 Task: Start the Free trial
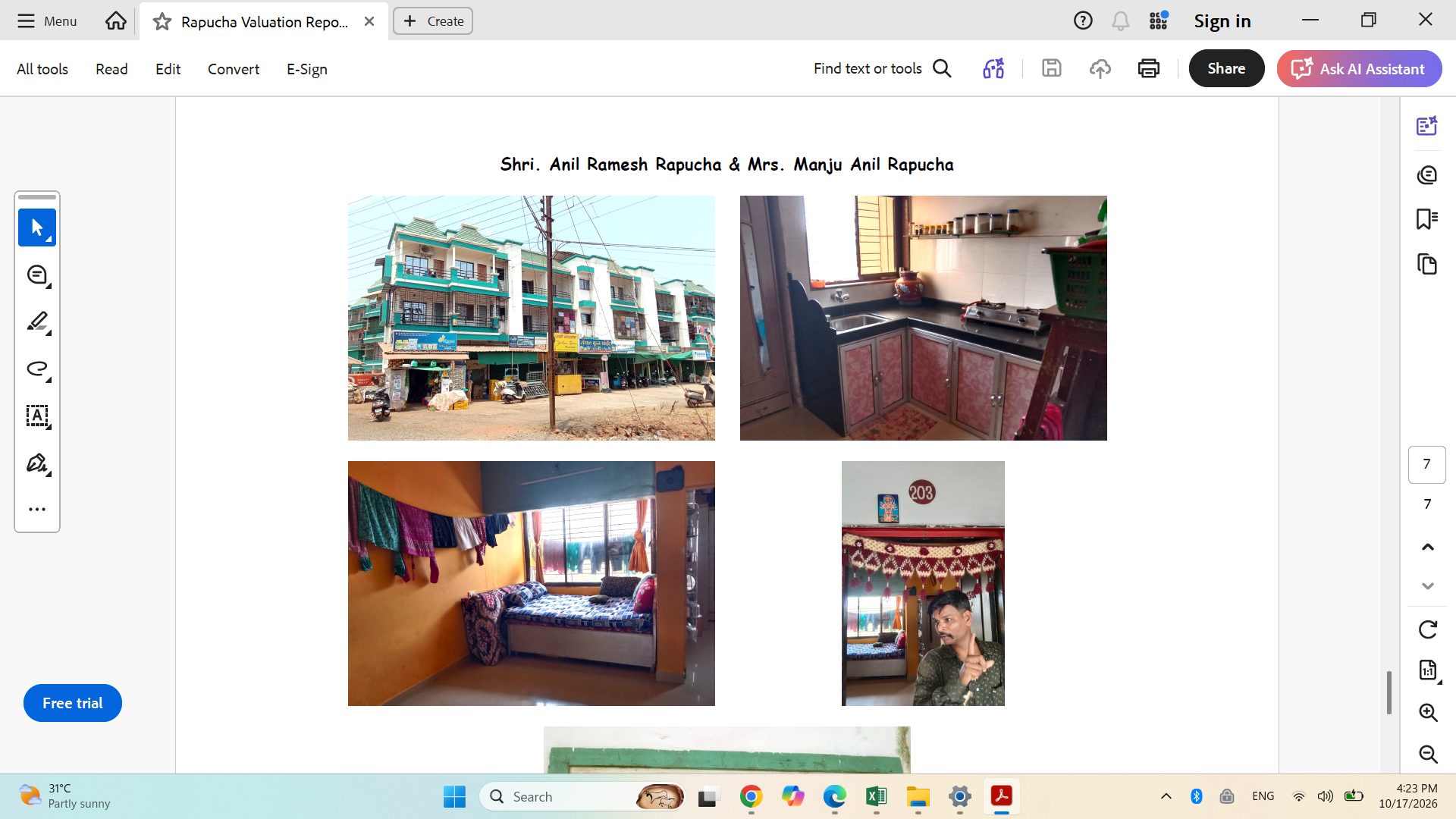click(73, 703)
